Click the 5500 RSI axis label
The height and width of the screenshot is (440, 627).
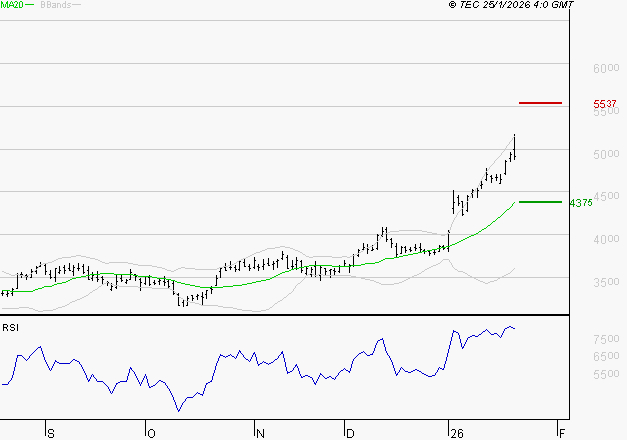pyautogui.click(x=606, y=374)
